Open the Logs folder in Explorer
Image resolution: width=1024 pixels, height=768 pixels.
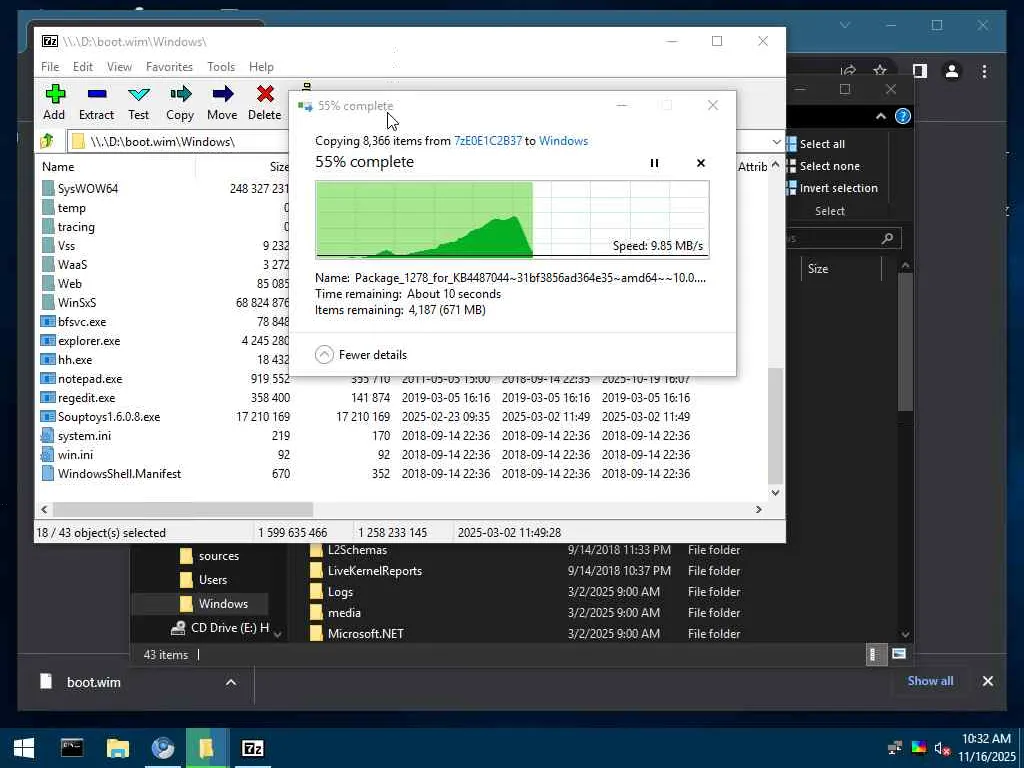point(340,592)
